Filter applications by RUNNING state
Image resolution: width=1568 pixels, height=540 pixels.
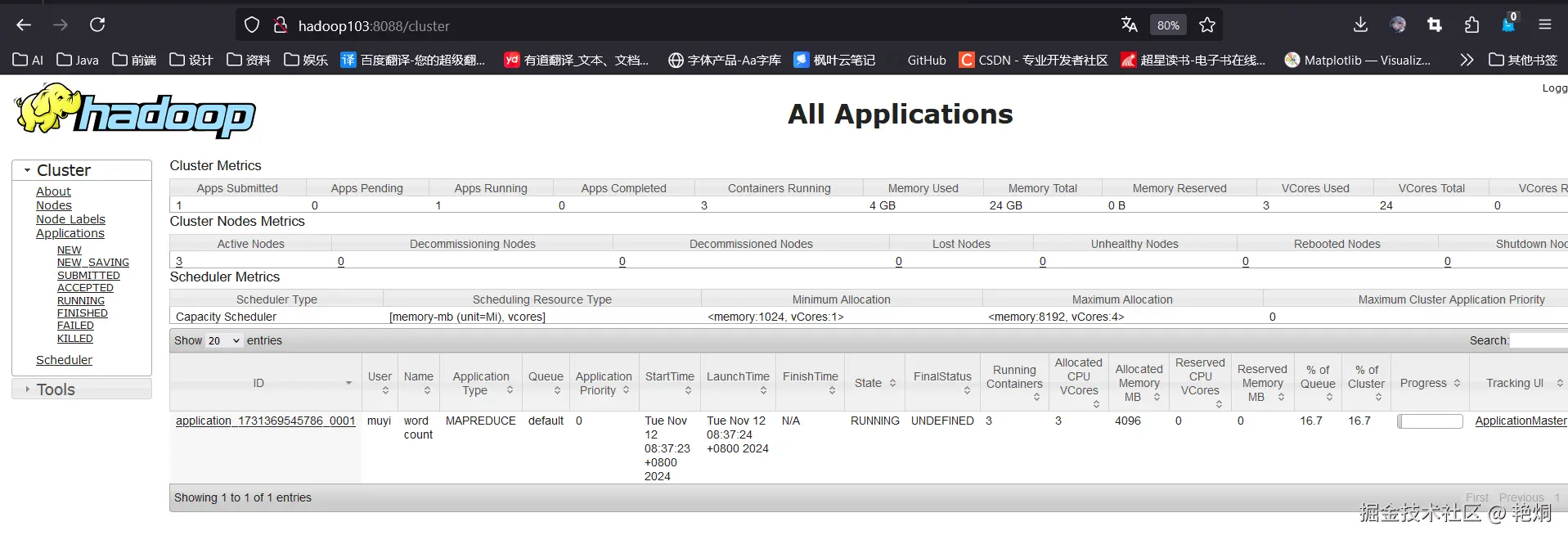(81, 301)
